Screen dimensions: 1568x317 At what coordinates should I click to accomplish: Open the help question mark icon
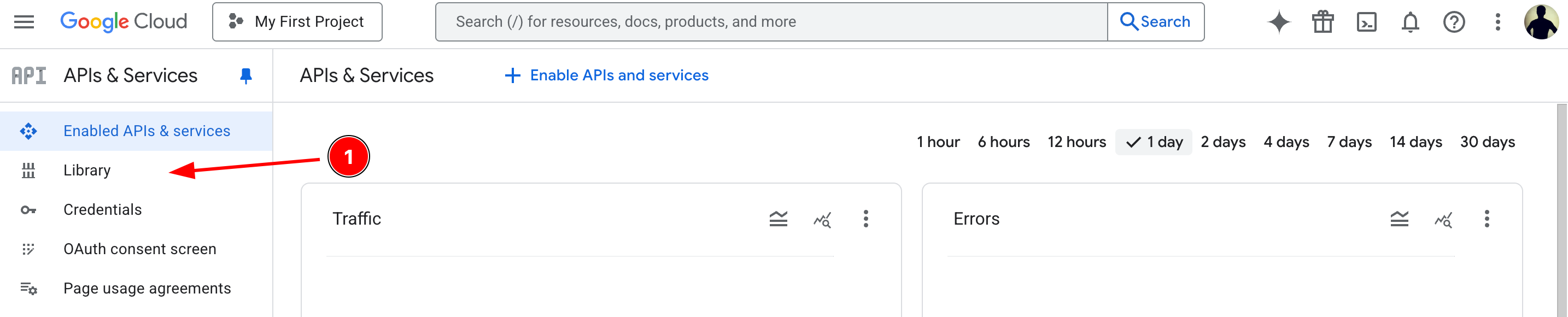(1454, 22)
